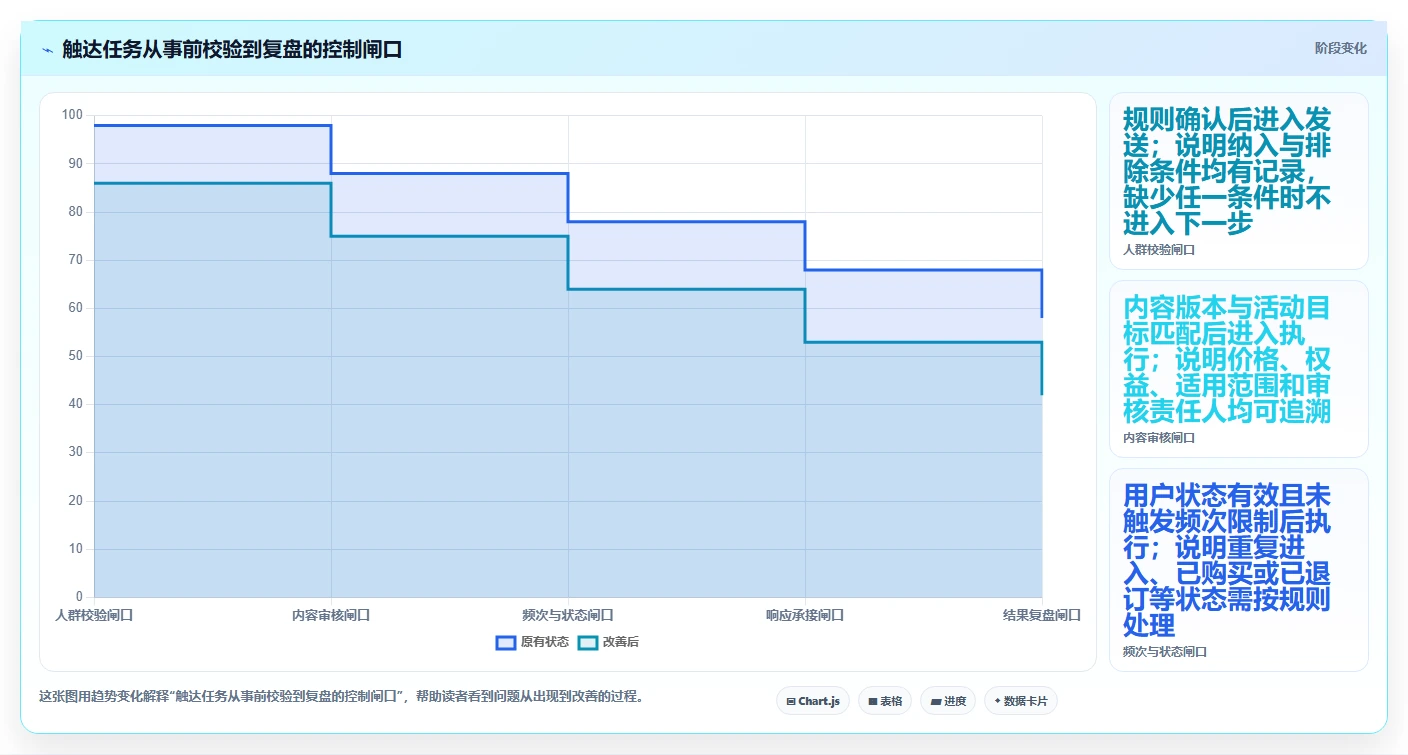The width and height of the screenshot is (1408, 755).
Task: Toggle the 改善后 legend swatch
Action: tap(588, 642)
